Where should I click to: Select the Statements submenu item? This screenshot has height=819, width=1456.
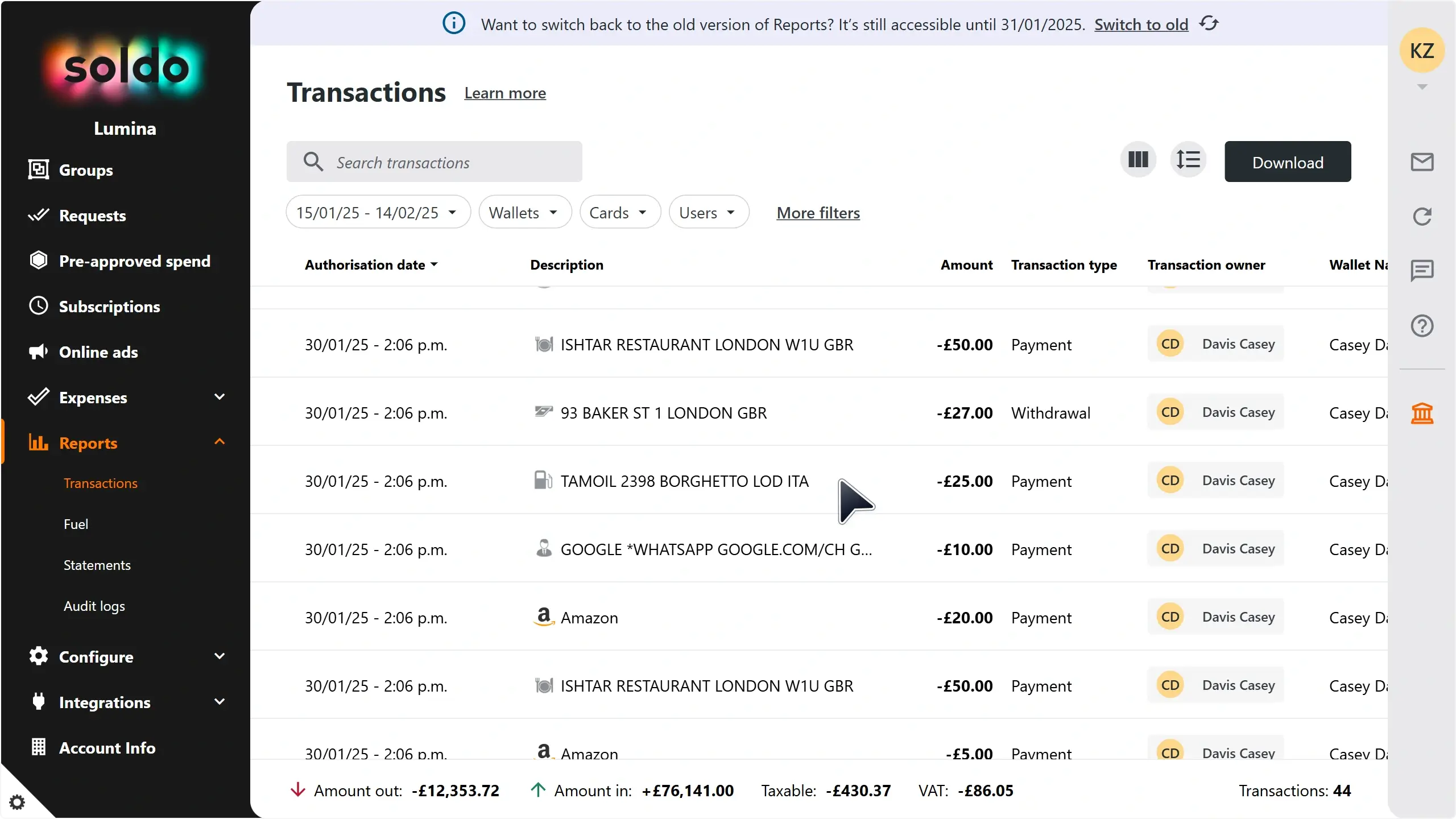point(97,565)
